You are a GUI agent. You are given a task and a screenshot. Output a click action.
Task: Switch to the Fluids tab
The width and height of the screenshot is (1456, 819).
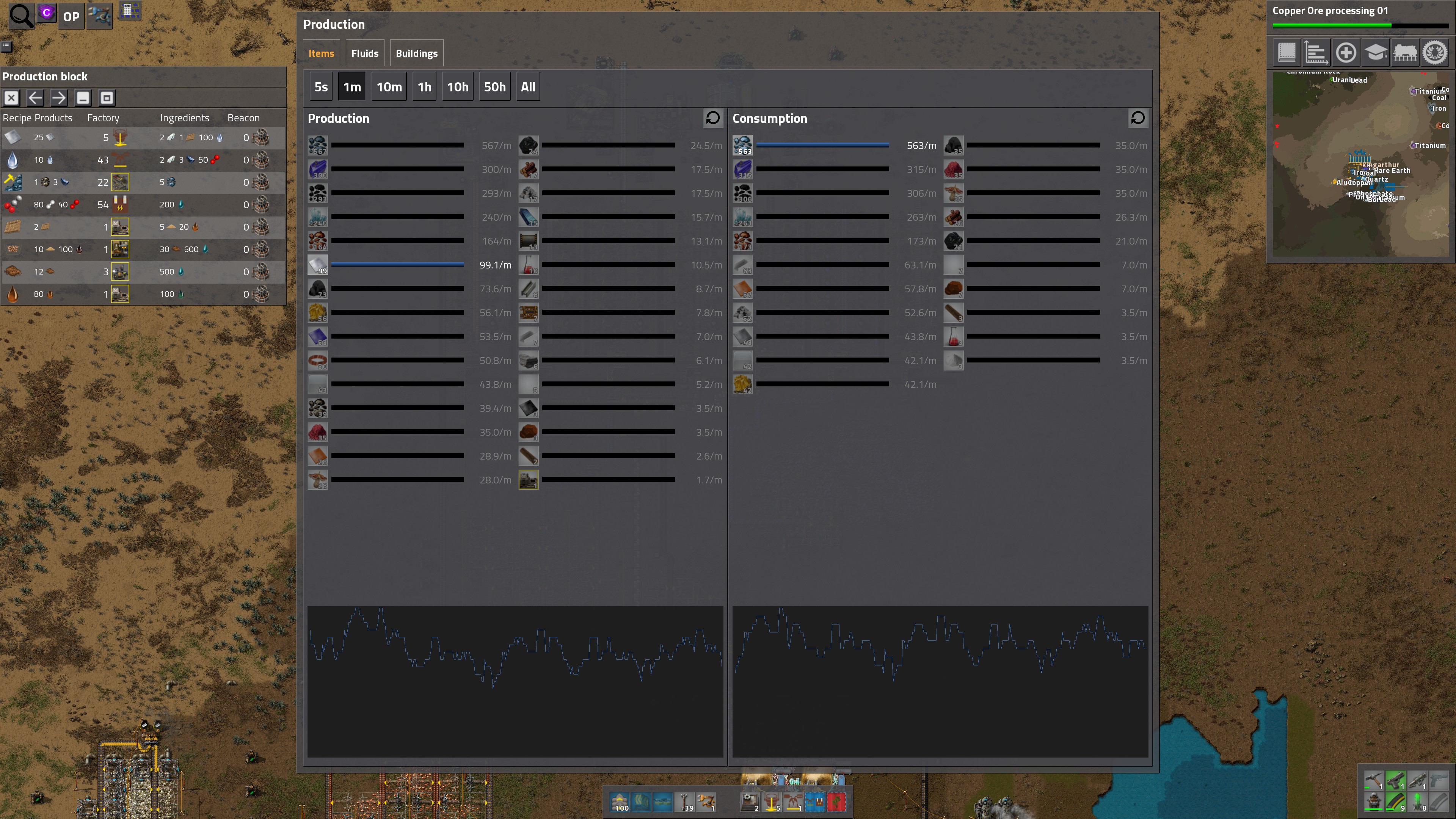pos(364,53)
